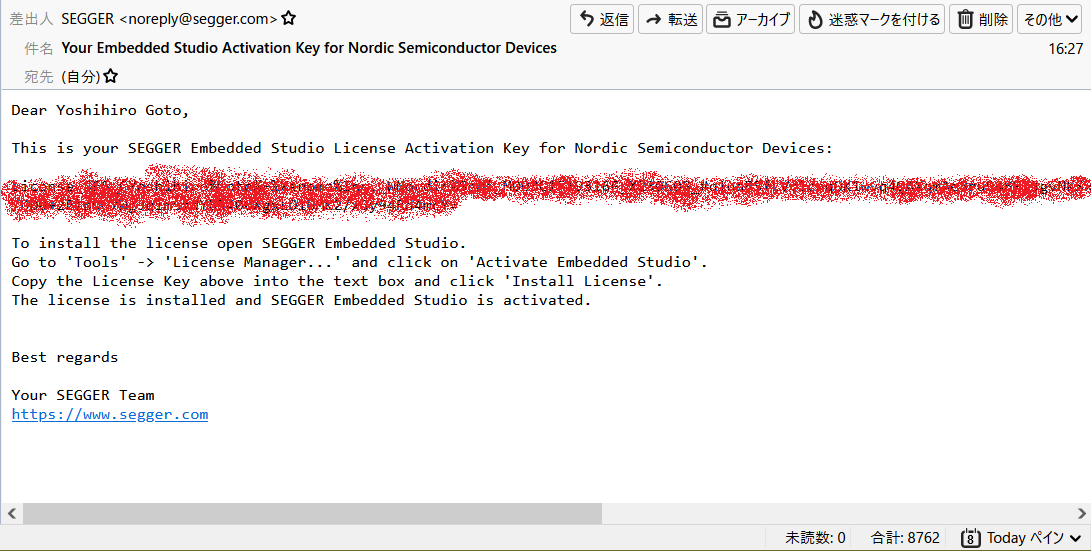Click line mentioning 'Install License'

pos(337,281)
